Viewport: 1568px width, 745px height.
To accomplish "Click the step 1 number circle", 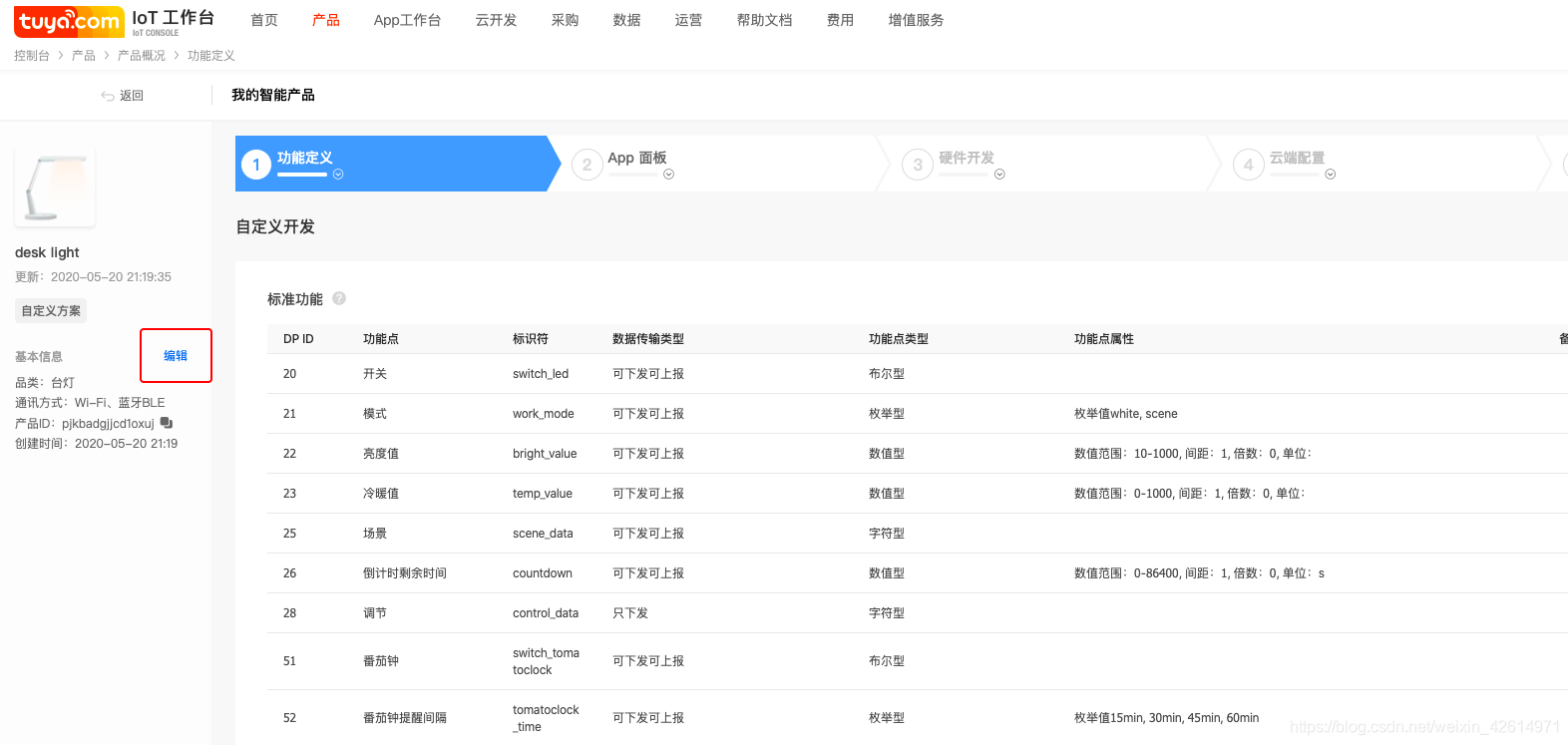I will [256, 165].
